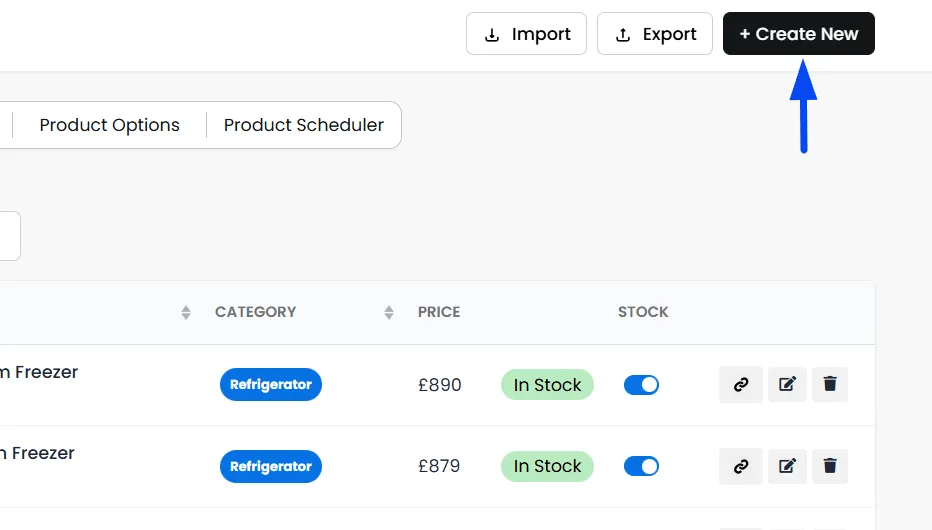Copy link icon for the £879 product
932x530 pixels.
(741, 466)
